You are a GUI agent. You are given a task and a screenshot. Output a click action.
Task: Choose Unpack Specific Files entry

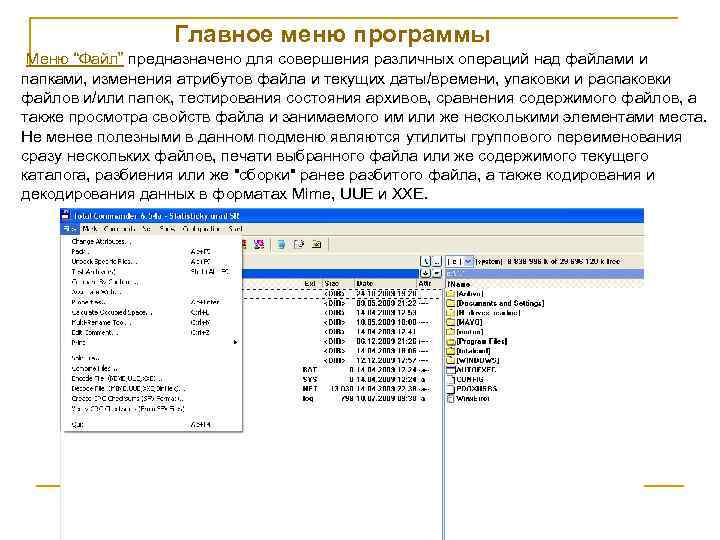[152, 262]
